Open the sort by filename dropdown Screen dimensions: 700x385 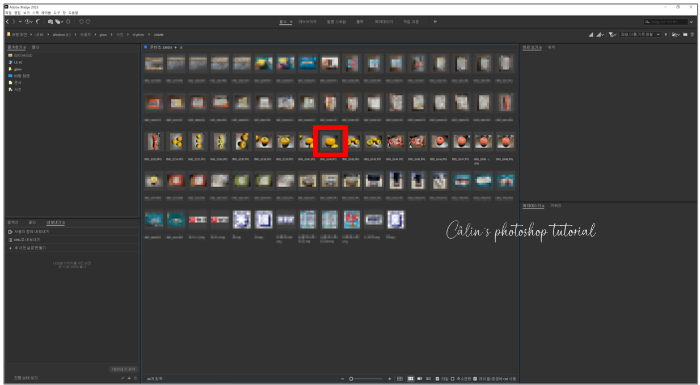point(639,34)
